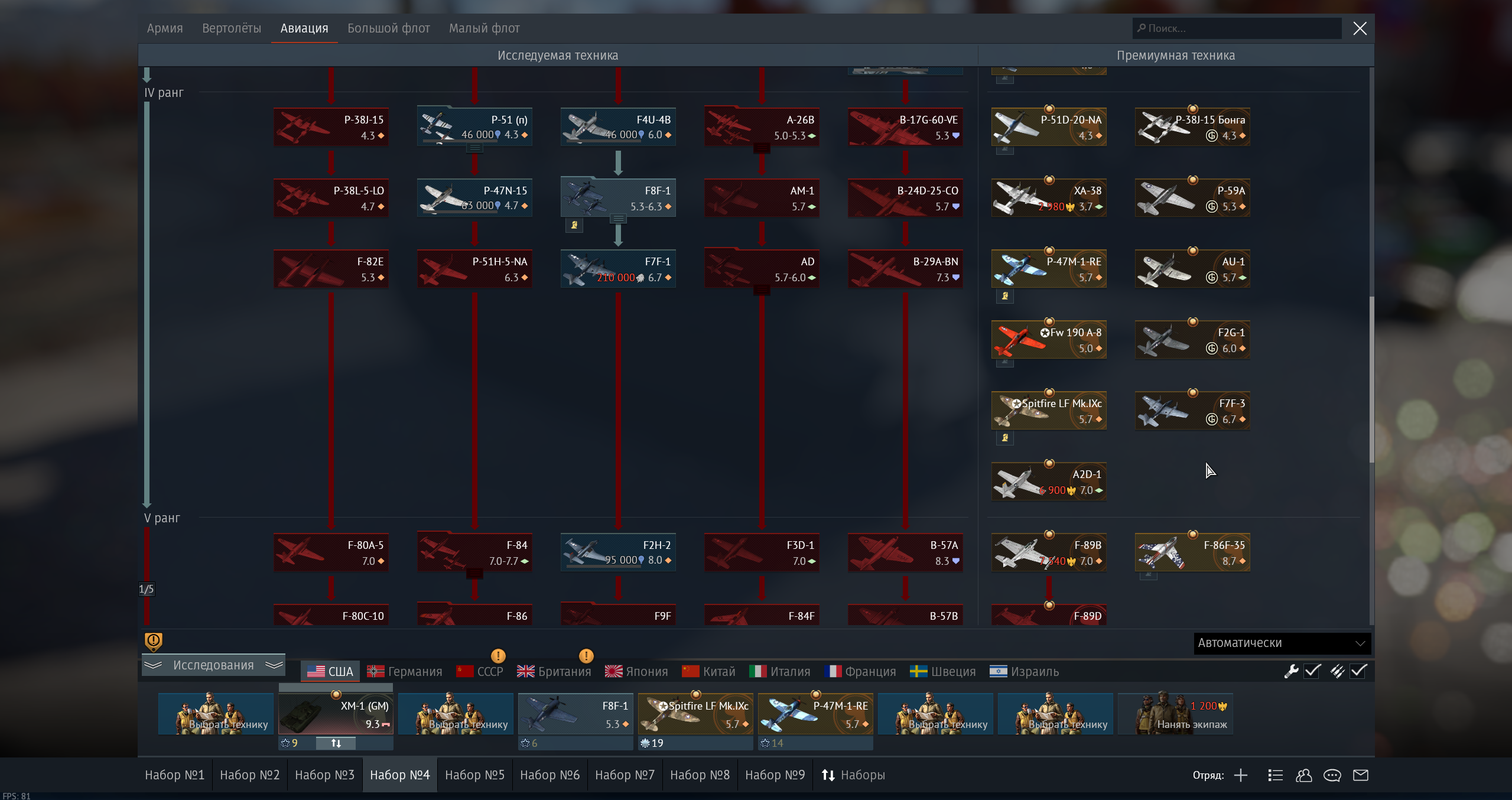Click the research tree vertical scrollbar
The height and width of the screenshot is (800, 1512).
tap(1371, 378)
